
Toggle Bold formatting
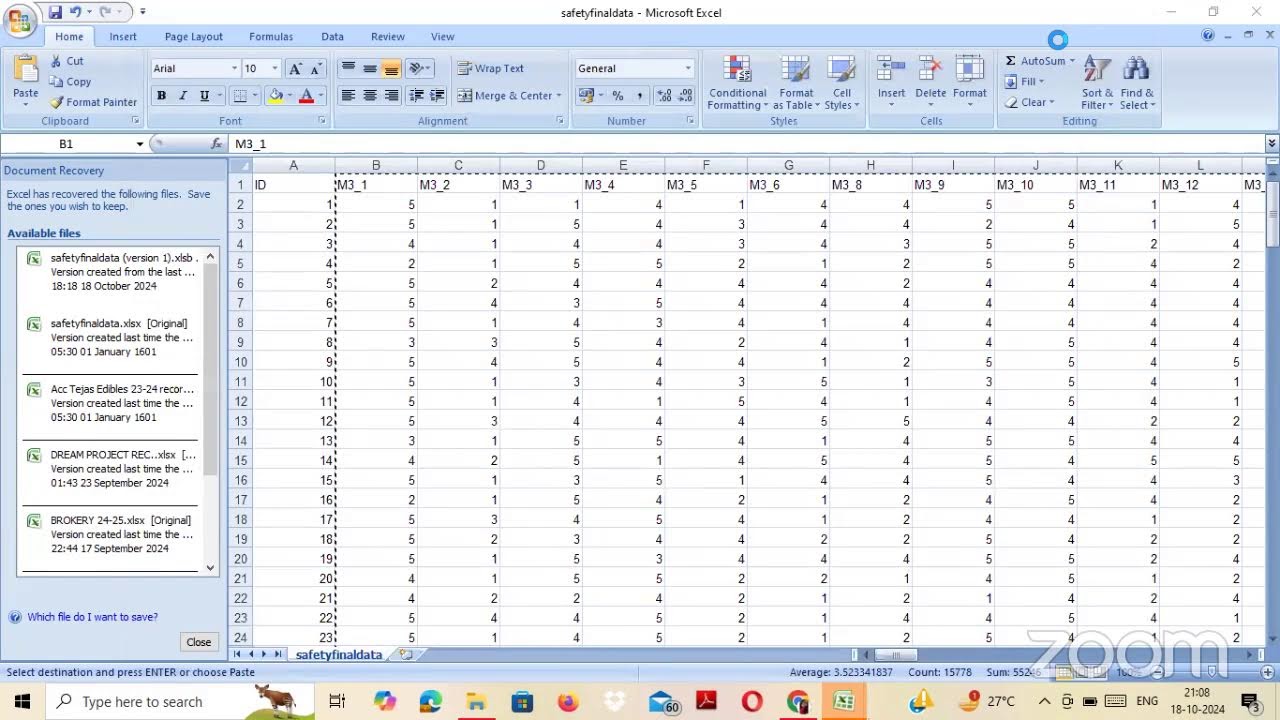161,96
